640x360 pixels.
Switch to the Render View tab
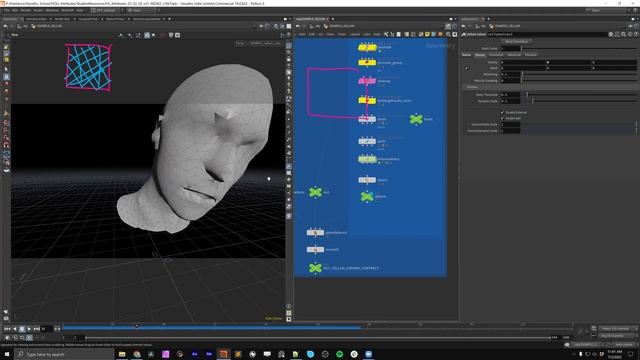pos(62,19)
